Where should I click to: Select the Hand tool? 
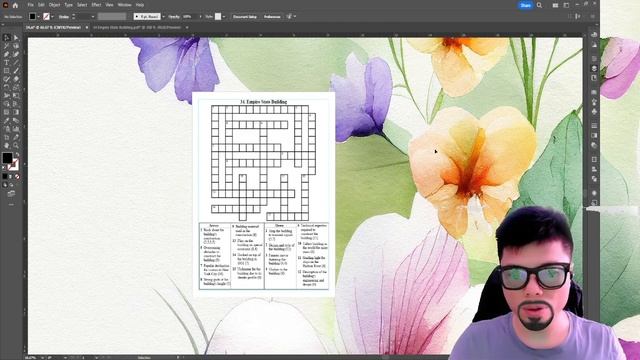(7, 145)
